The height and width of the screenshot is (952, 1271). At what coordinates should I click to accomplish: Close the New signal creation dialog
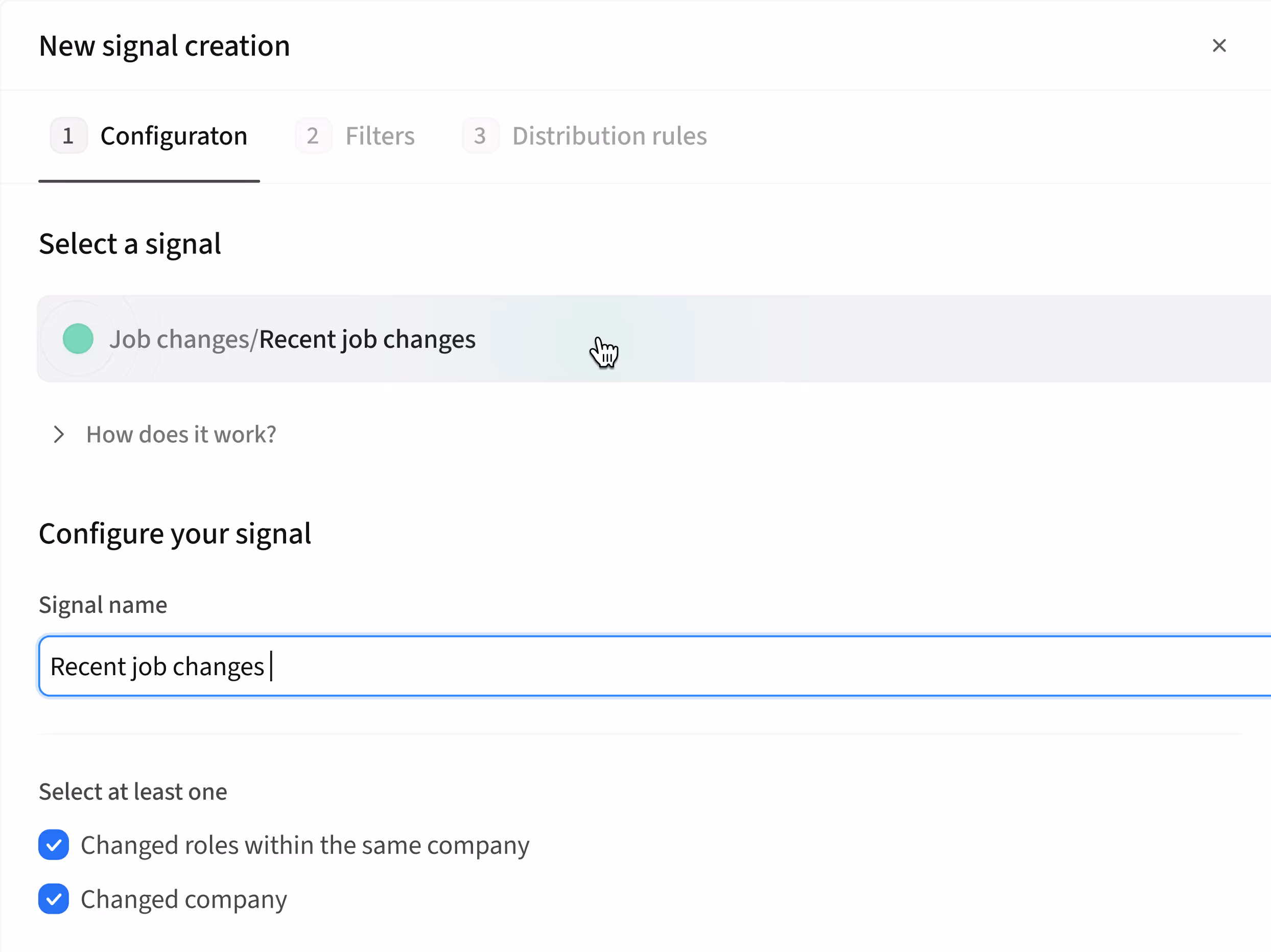(1219, 45)
